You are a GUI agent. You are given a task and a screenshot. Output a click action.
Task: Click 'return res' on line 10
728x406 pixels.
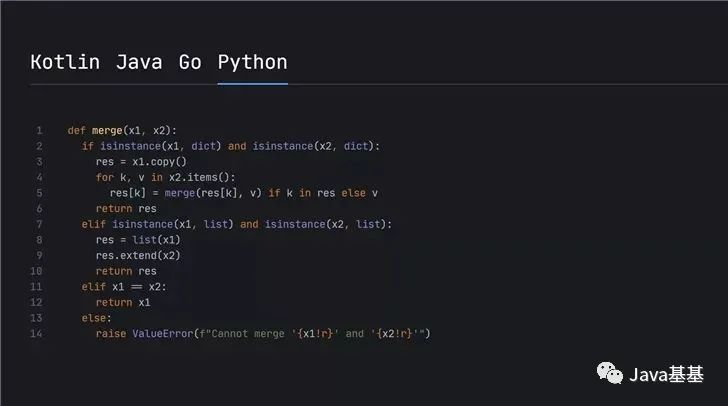point(126,271)
